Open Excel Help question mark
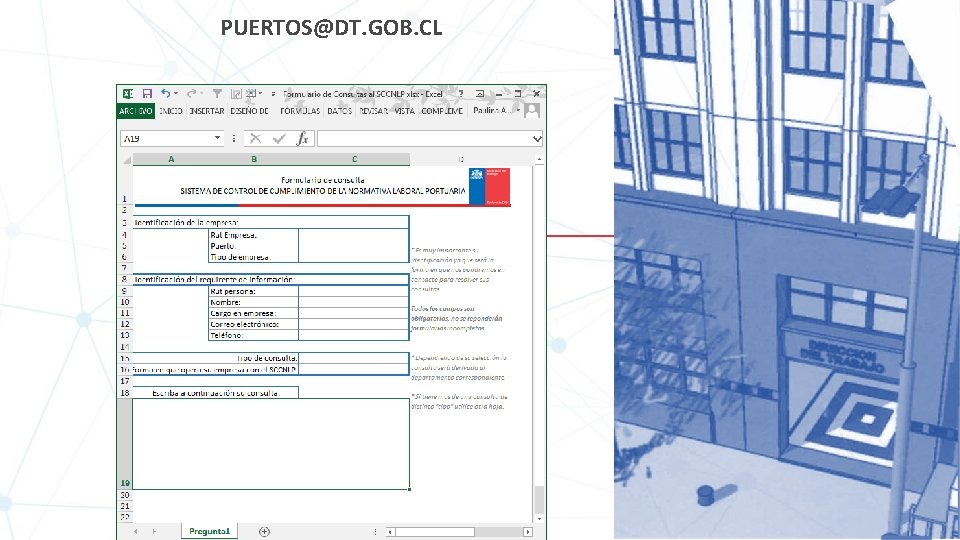Screen dimensions: 960x540 [460, 94]
